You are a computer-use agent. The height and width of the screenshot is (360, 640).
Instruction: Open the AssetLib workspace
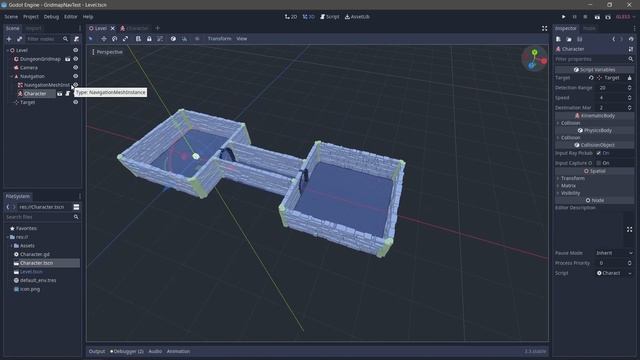(357, 17)
